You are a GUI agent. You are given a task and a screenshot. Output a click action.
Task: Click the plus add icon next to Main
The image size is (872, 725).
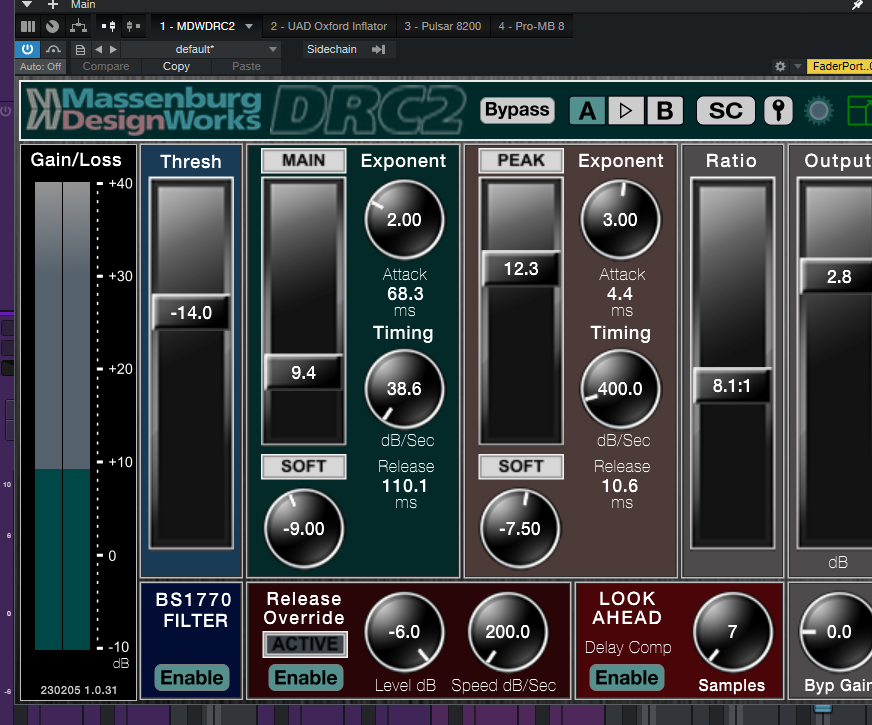pyautogui.click(x=53, y=4)
